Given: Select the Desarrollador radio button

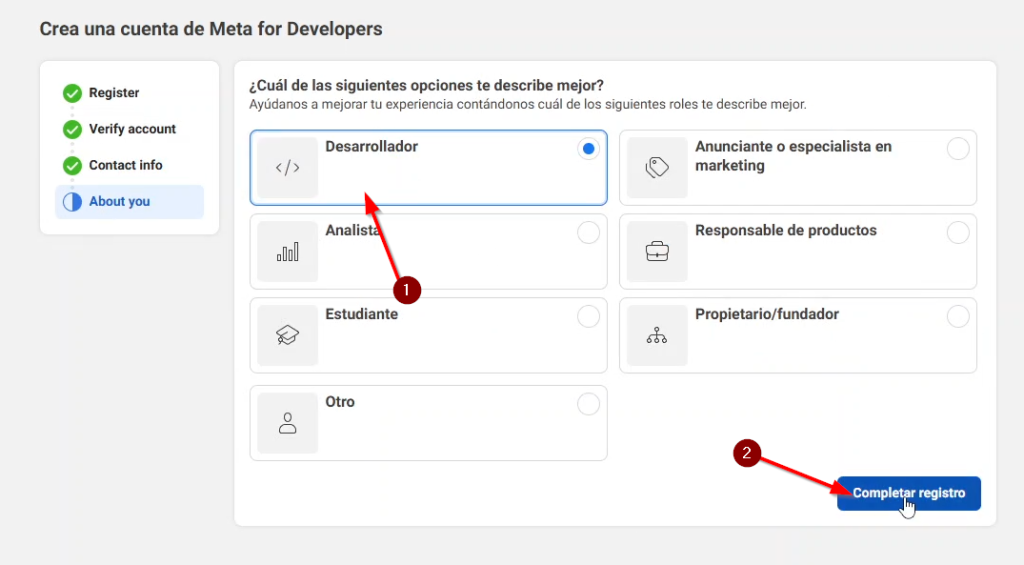Looking at the screenshot, I should 588,149.
